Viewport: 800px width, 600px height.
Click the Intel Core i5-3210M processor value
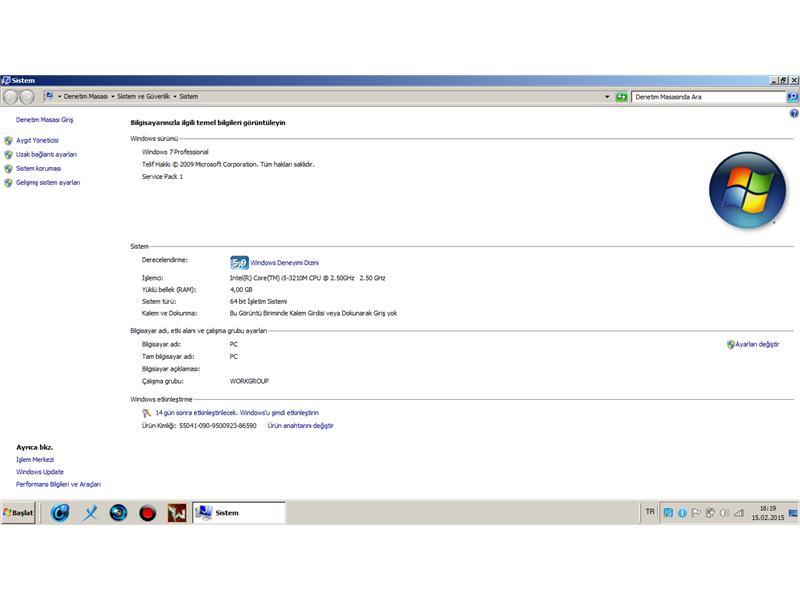point(308,278)
